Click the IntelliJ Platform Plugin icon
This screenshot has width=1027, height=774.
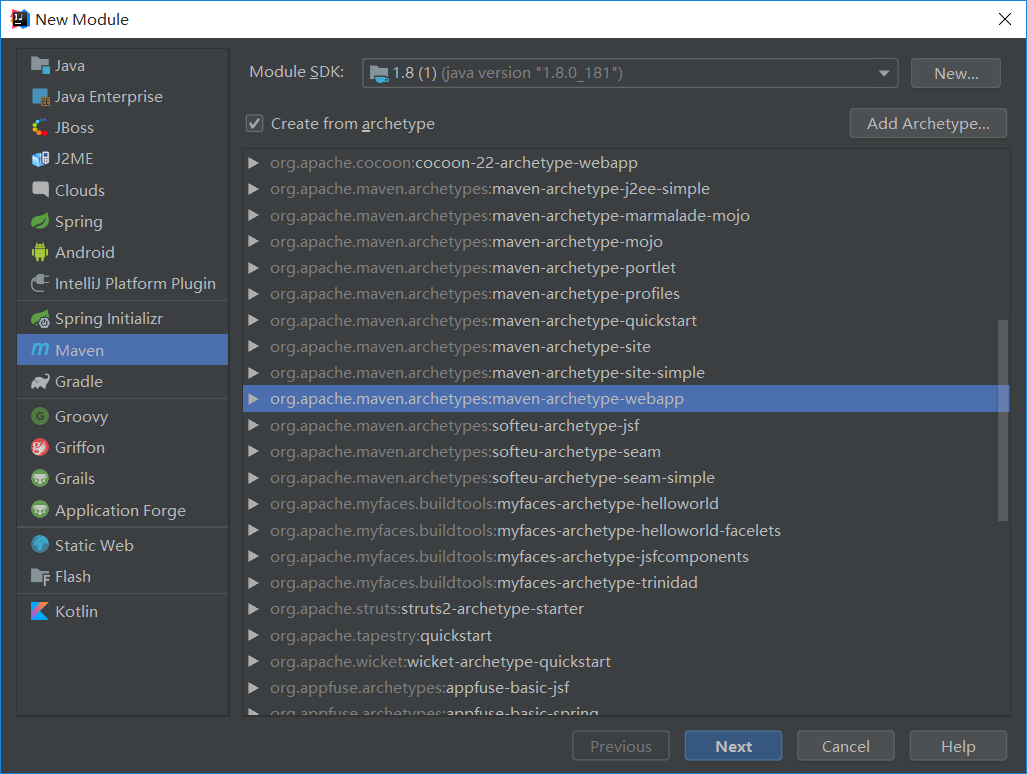[x=40, y=284]
